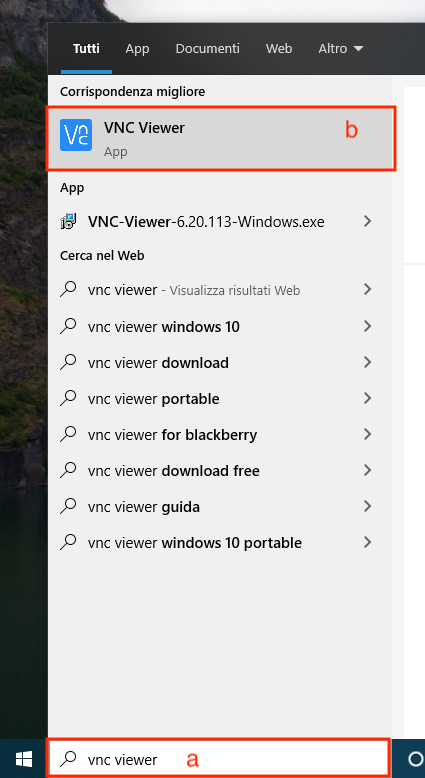This screenshot has height=778, width=425.
Task: Click the Windows Start logo
Action: pyautogui.click(x=23, y=759)
